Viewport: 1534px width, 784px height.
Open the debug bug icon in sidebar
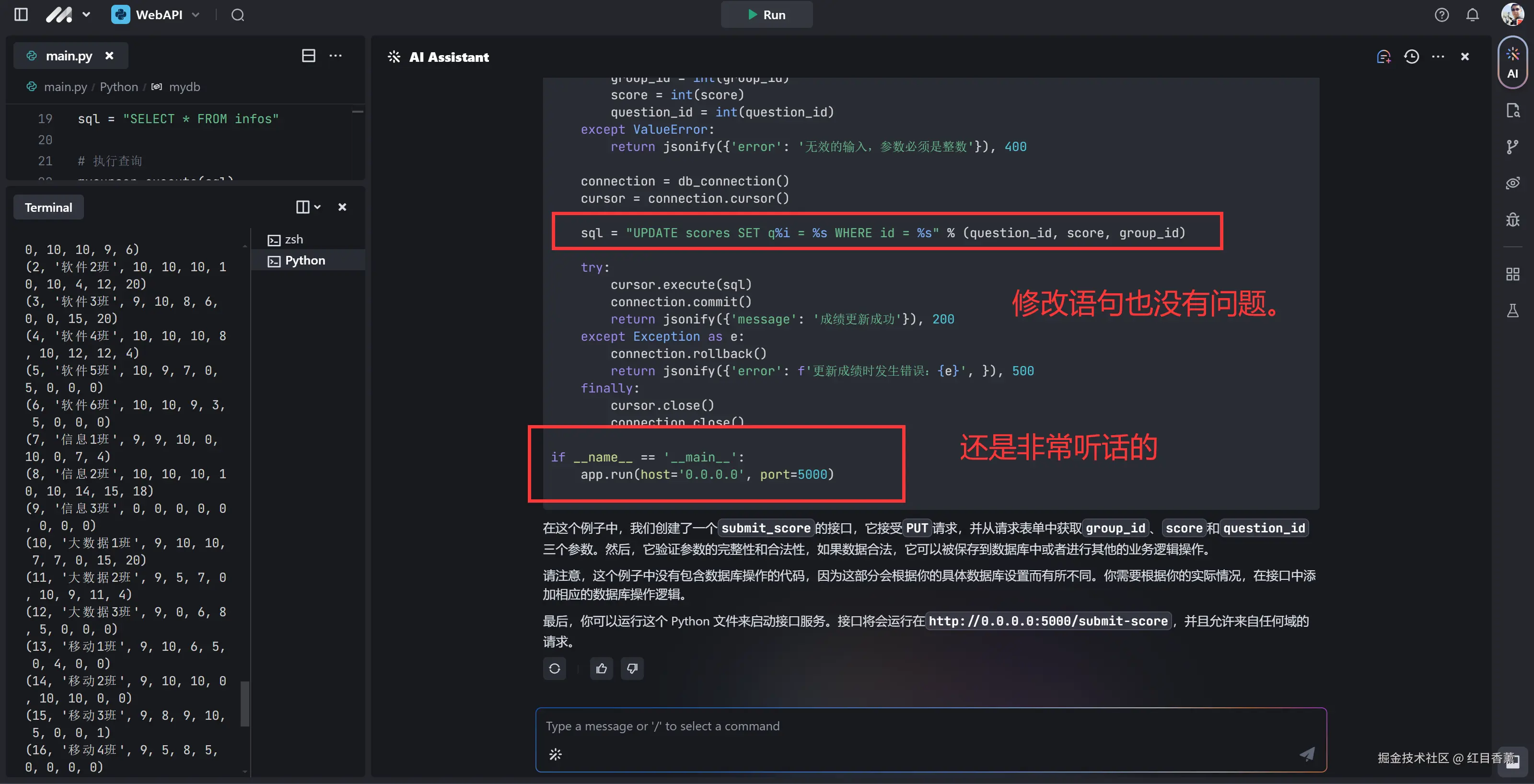pos(1512,219)
